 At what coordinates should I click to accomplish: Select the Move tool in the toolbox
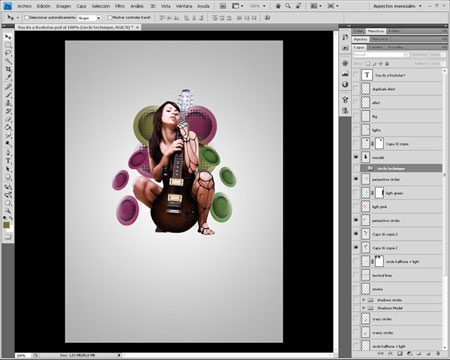point(8,37)
